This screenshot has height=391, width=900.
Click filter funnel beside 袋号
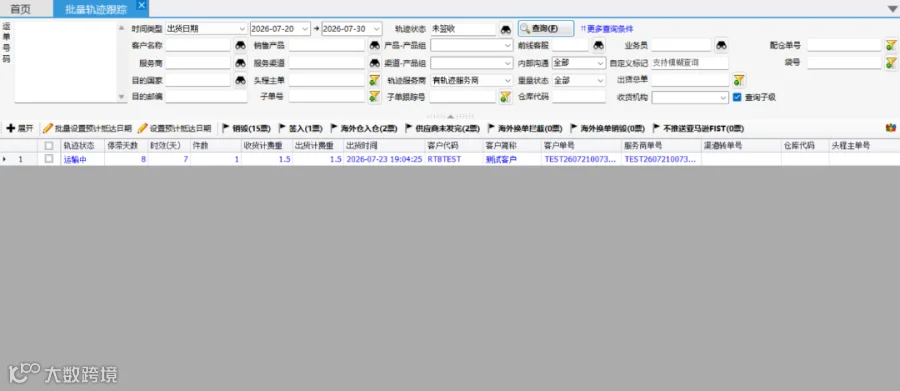890,63
